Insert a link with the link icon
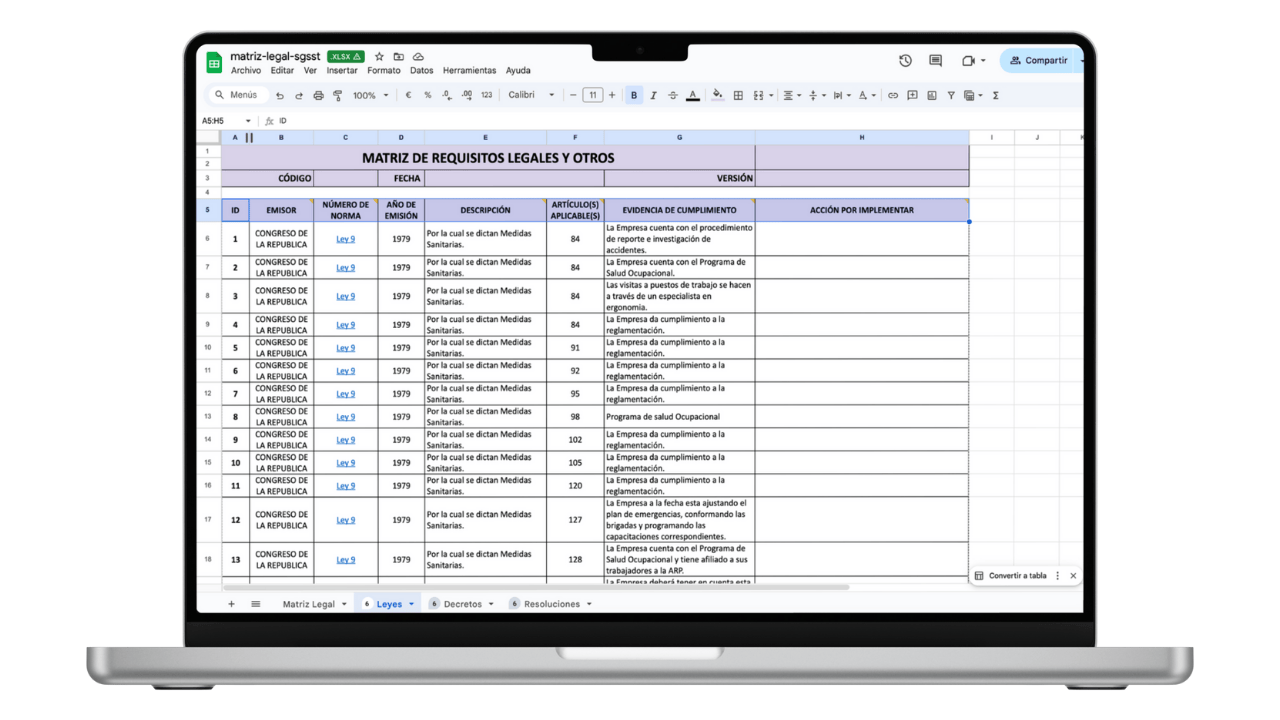 coord(893,95)
